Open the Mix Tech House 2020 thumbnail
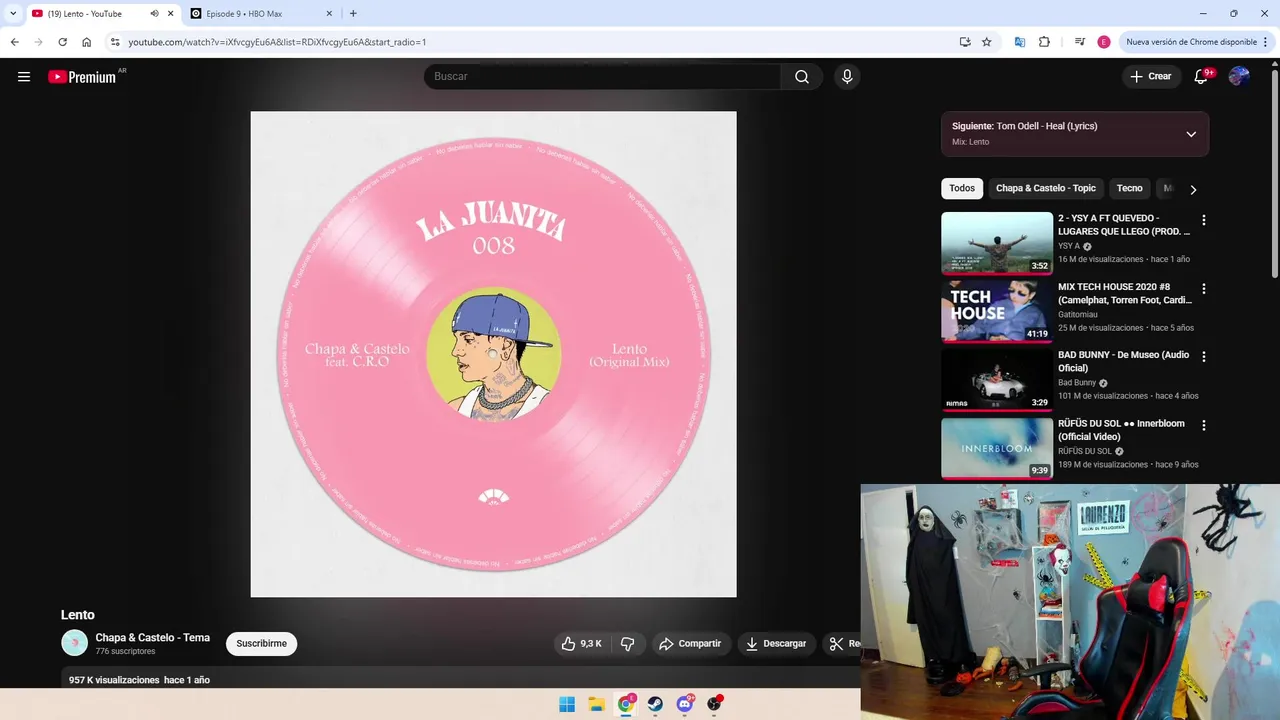 coord(997,311)
